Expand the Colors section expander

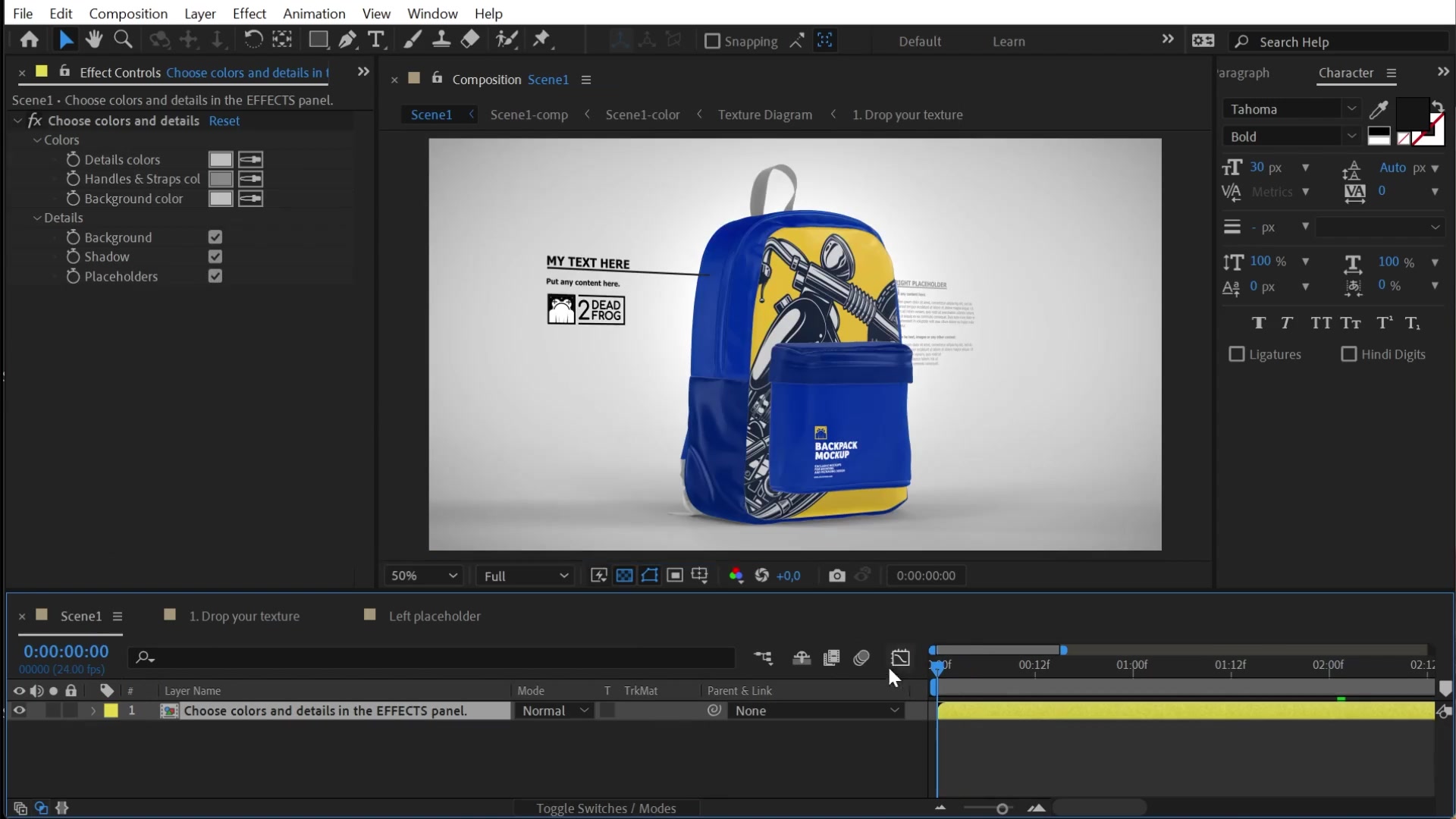[37, 140]
